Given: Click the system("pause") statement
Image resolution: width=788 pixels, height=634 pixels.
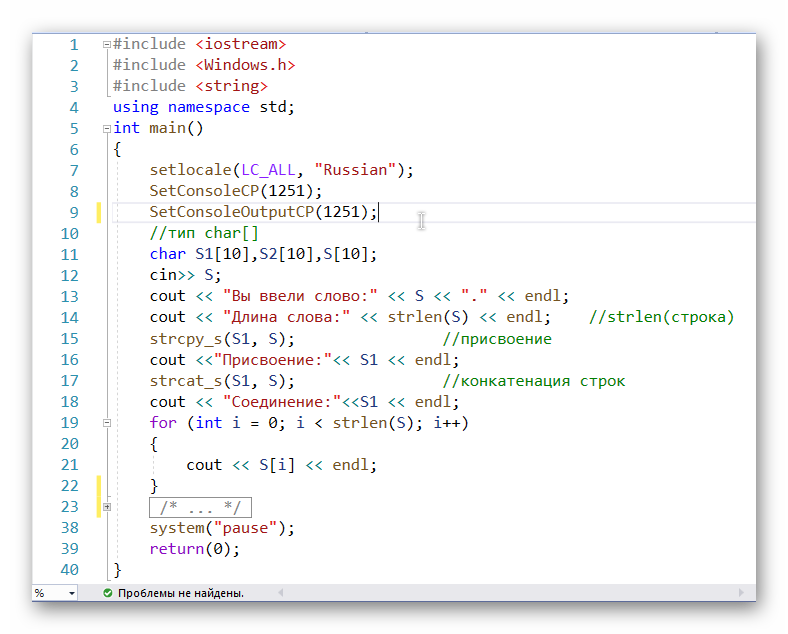Looking at the screenshot, I should 222,528.
